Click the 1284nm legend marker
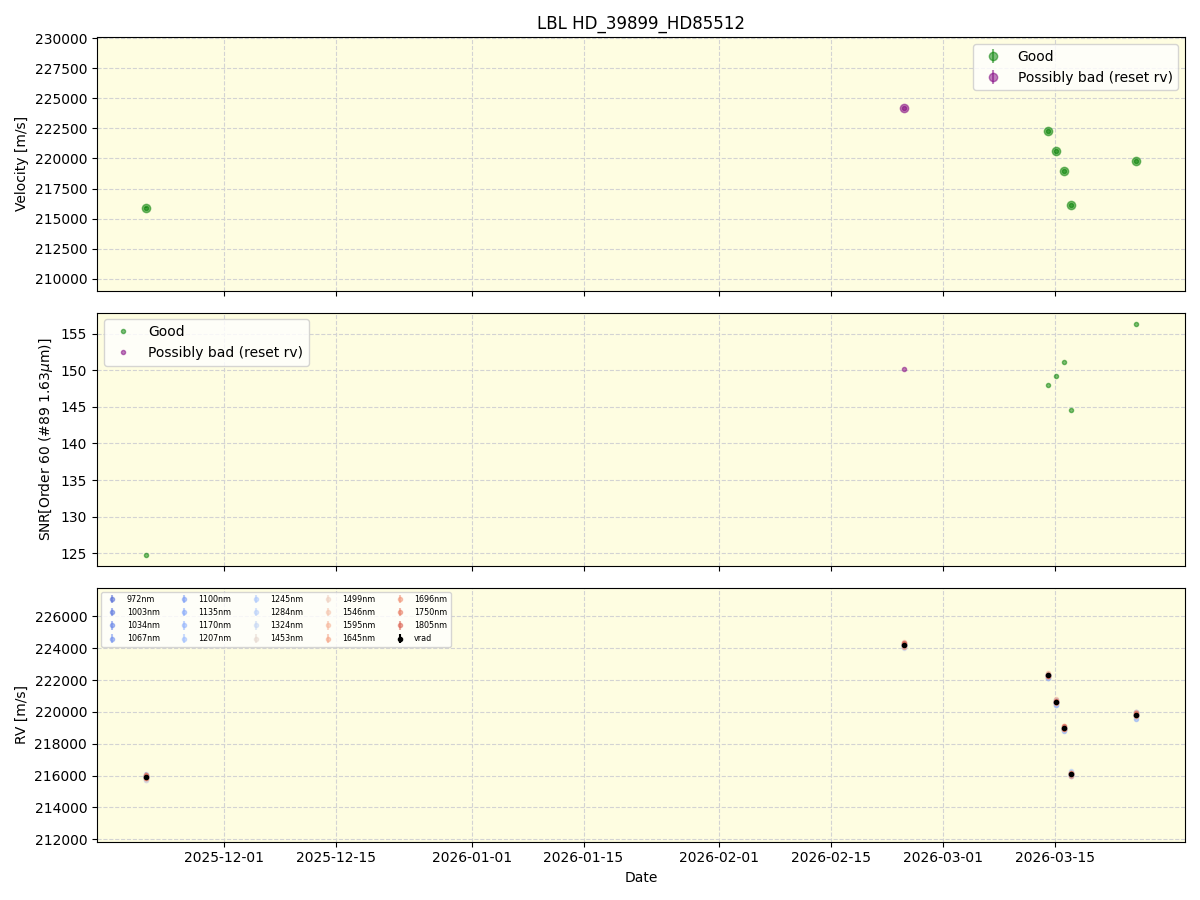 click(x=256, y=612)
